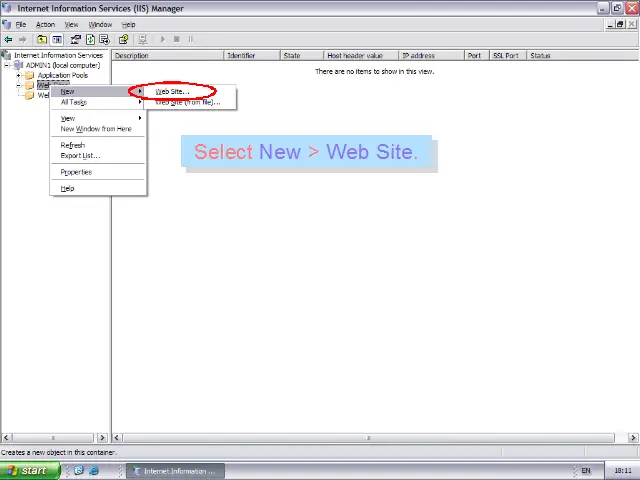The height and width of the screenshot is (480, 640).
Task: Toggle the Show/Hide Console Tree icon
Action: 57,40
